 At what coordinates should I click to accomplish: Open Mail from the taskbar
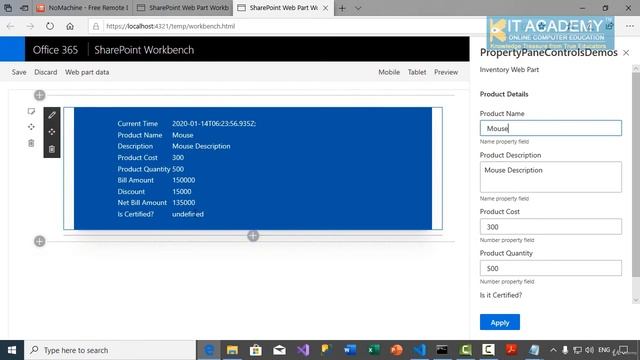pos(280,350)
